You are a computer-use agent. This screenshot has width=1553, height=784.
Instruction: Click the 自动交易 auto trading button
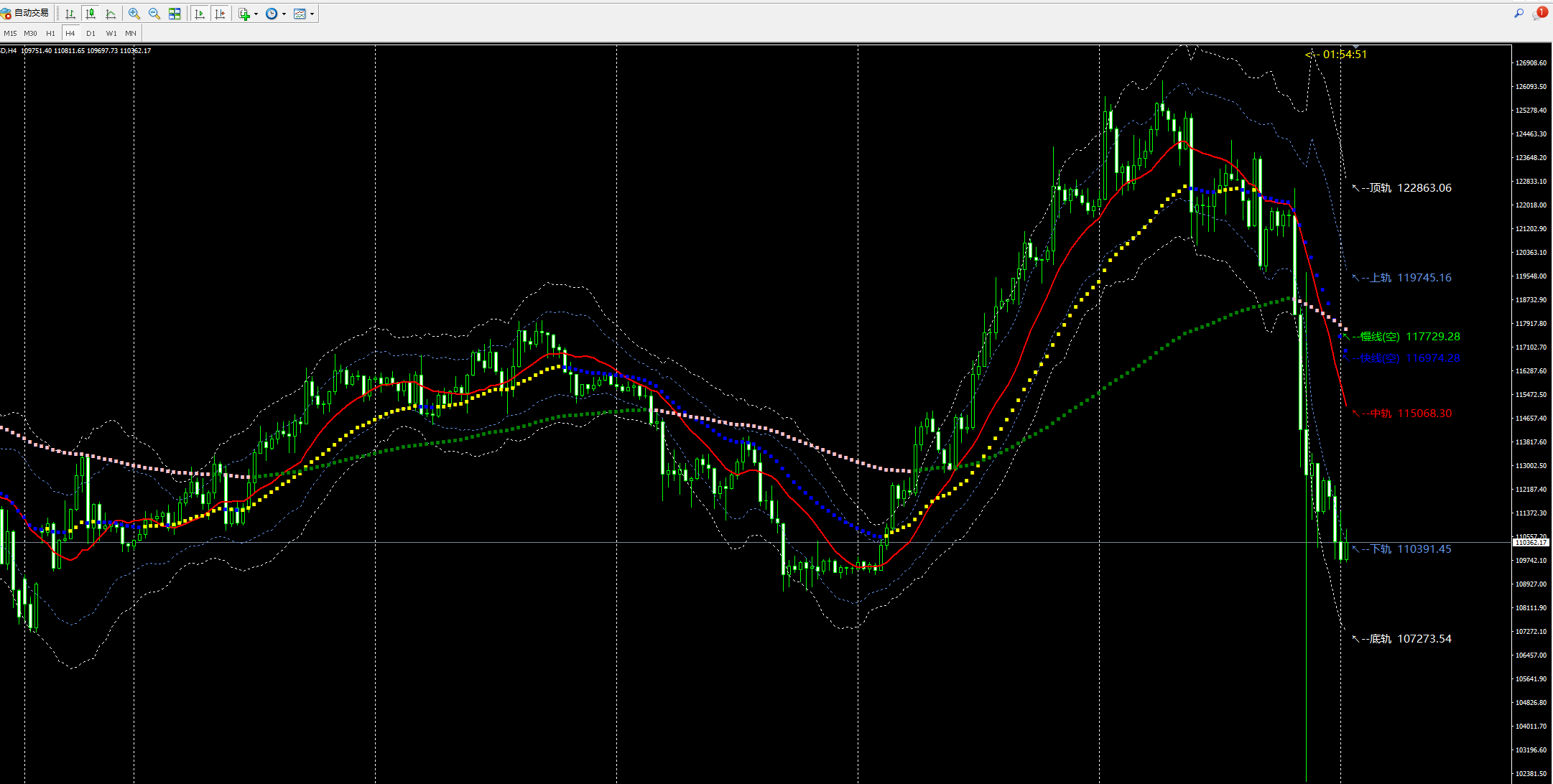pos(26,14)
